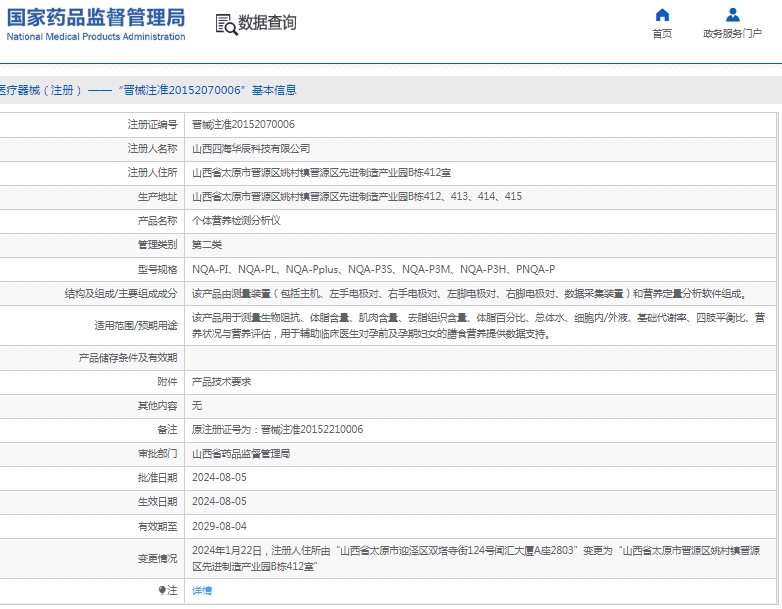Click the 批准日期 label

157,478
